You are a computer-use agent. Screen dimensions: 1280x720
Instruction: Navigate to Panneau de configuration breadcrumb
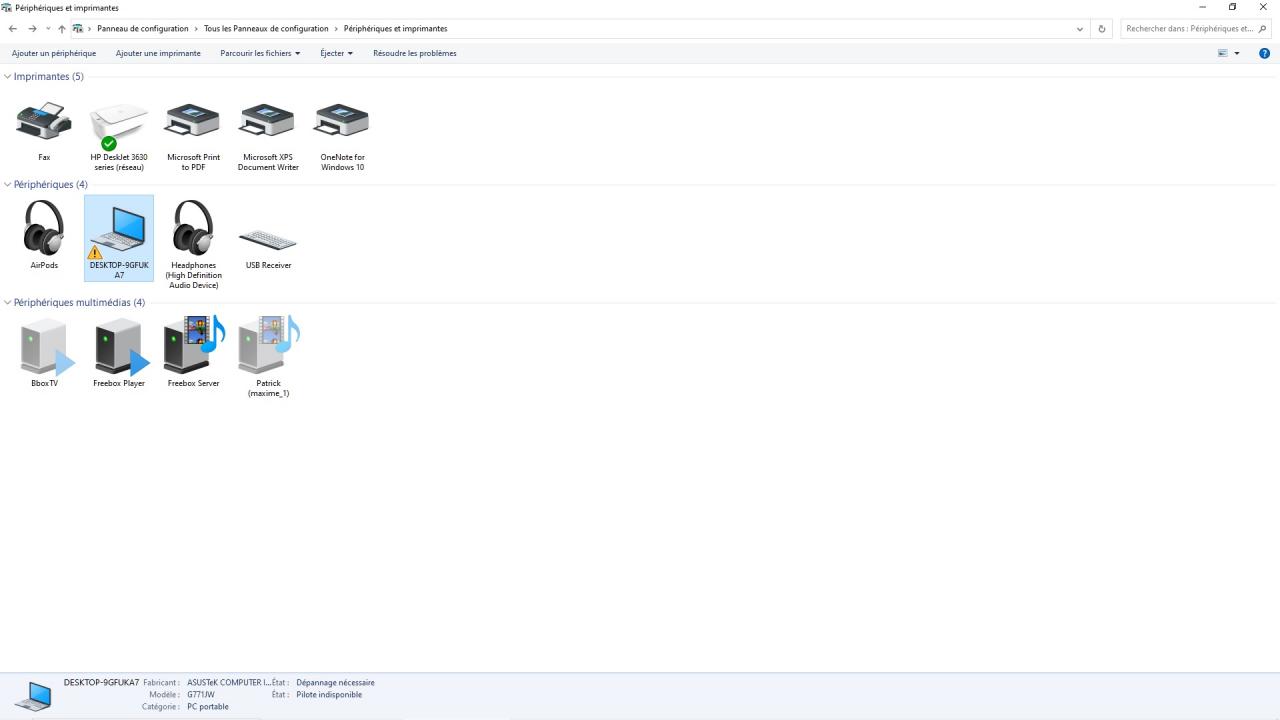pyautogui.click(x=143, y=29)
